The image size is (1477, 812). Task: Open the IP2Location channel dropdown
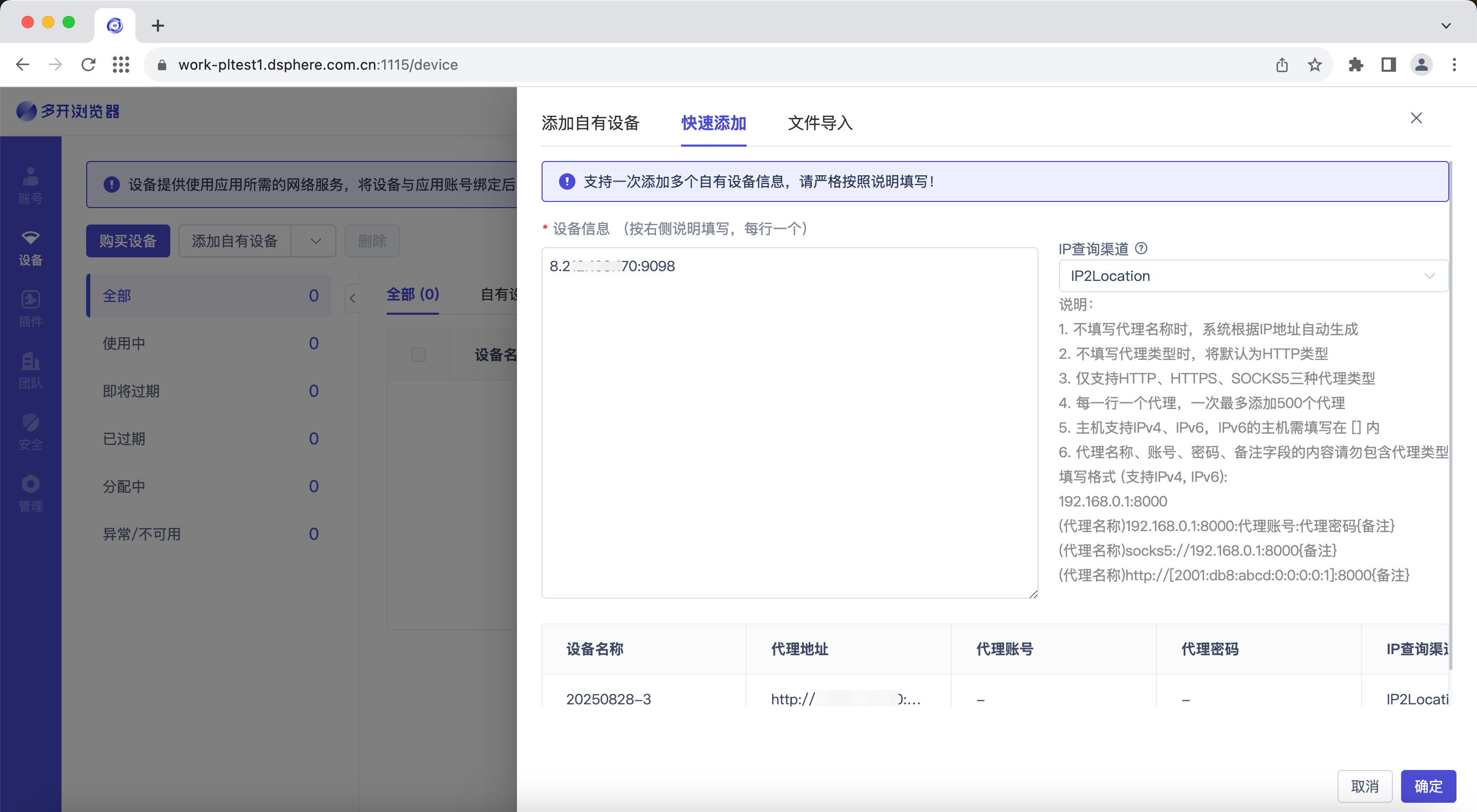click(x=1253, y=276)
